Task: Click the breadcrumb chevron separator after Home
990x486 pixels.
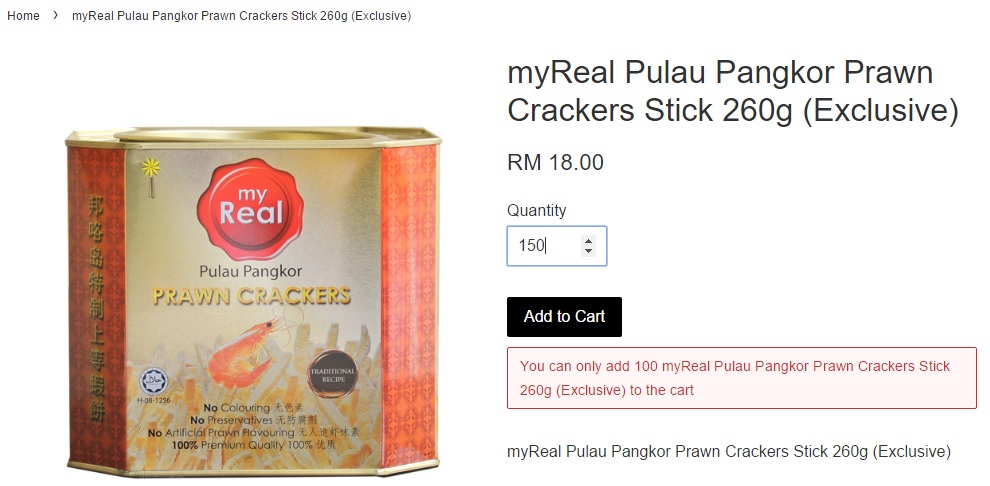Action: coord(56,16)
